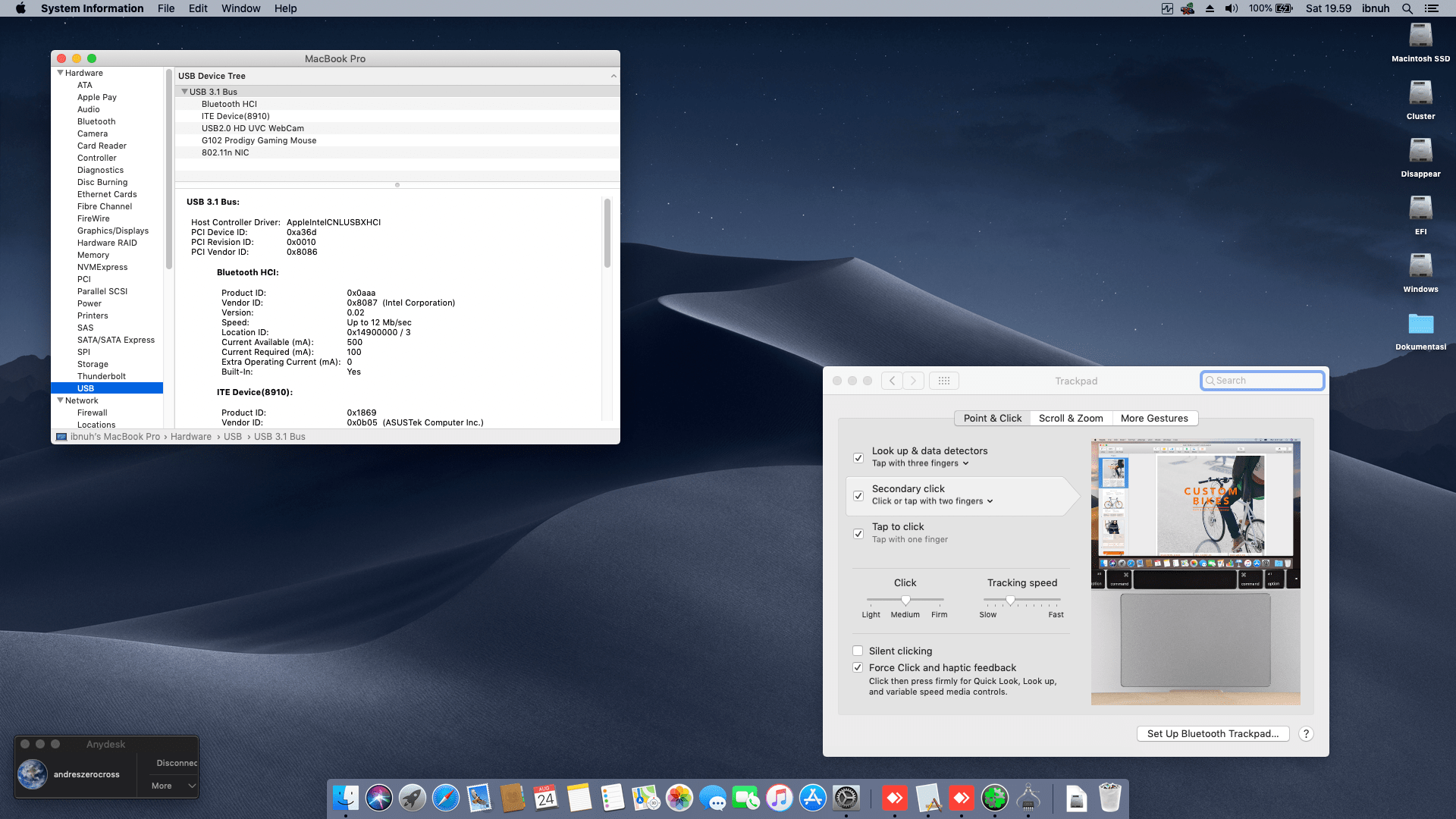Click the battery status in menu bar
1456x819 pixels.
click(x=1271, y=8)
